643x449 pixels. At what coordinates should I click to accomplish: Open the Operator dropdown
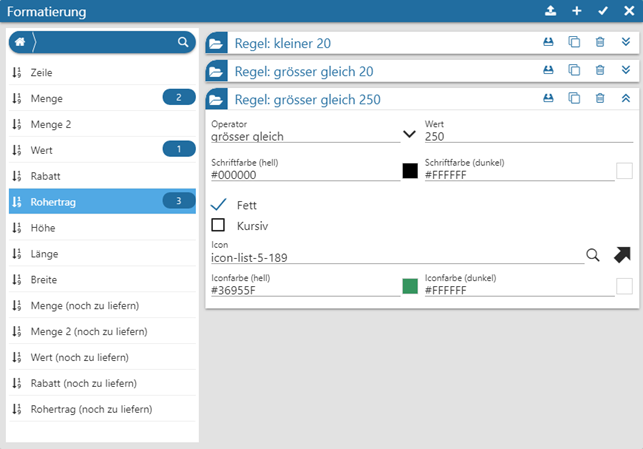tap(408, 134)
